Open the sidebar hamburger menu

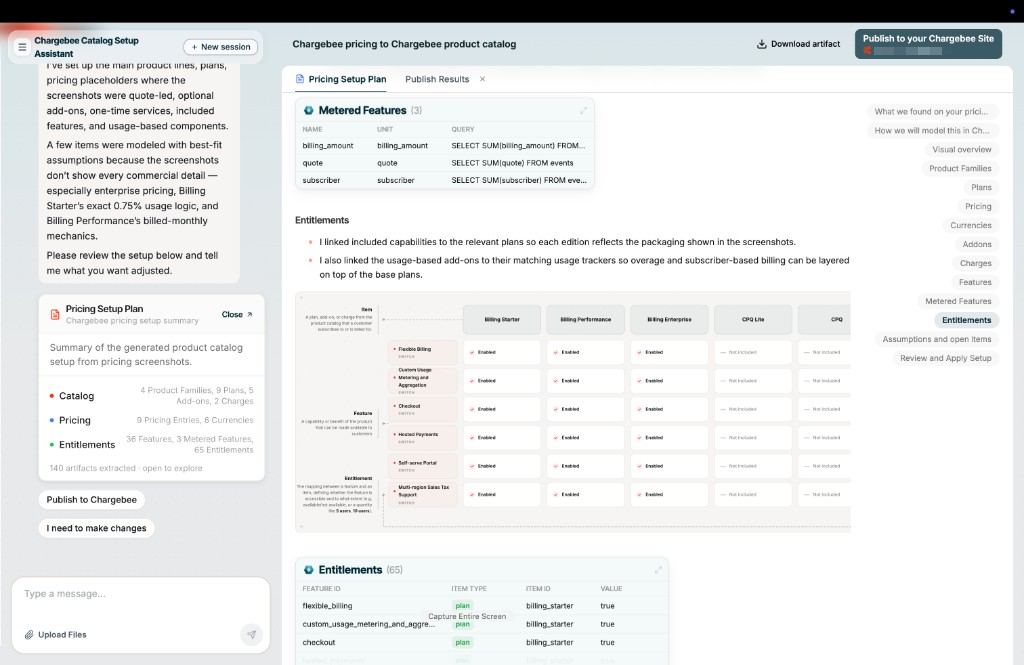(22, 47)
